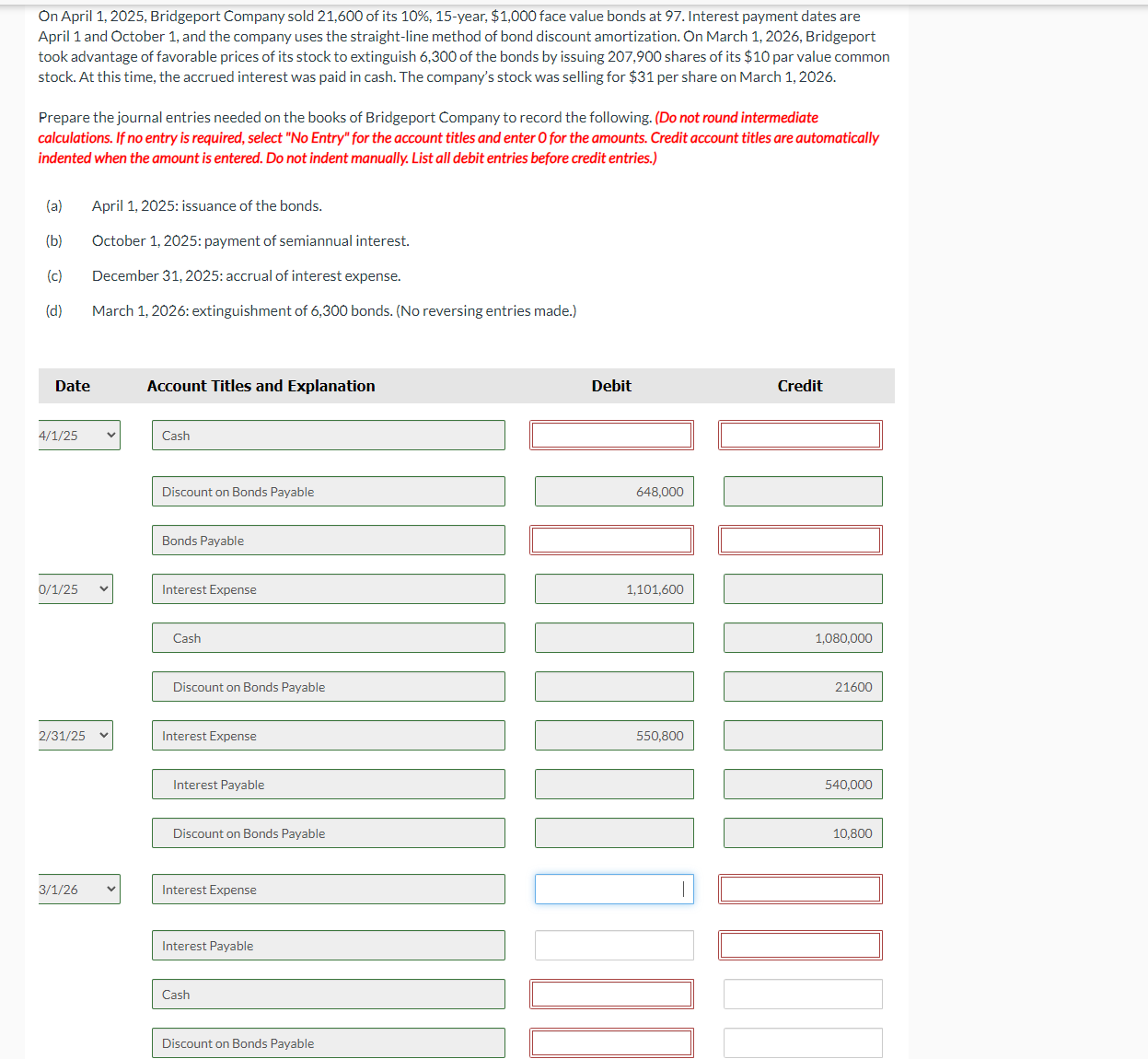Select the 3/1/26 Interest Payable account field
This screenshot has height=1059, width=1148.
(329, 946)
